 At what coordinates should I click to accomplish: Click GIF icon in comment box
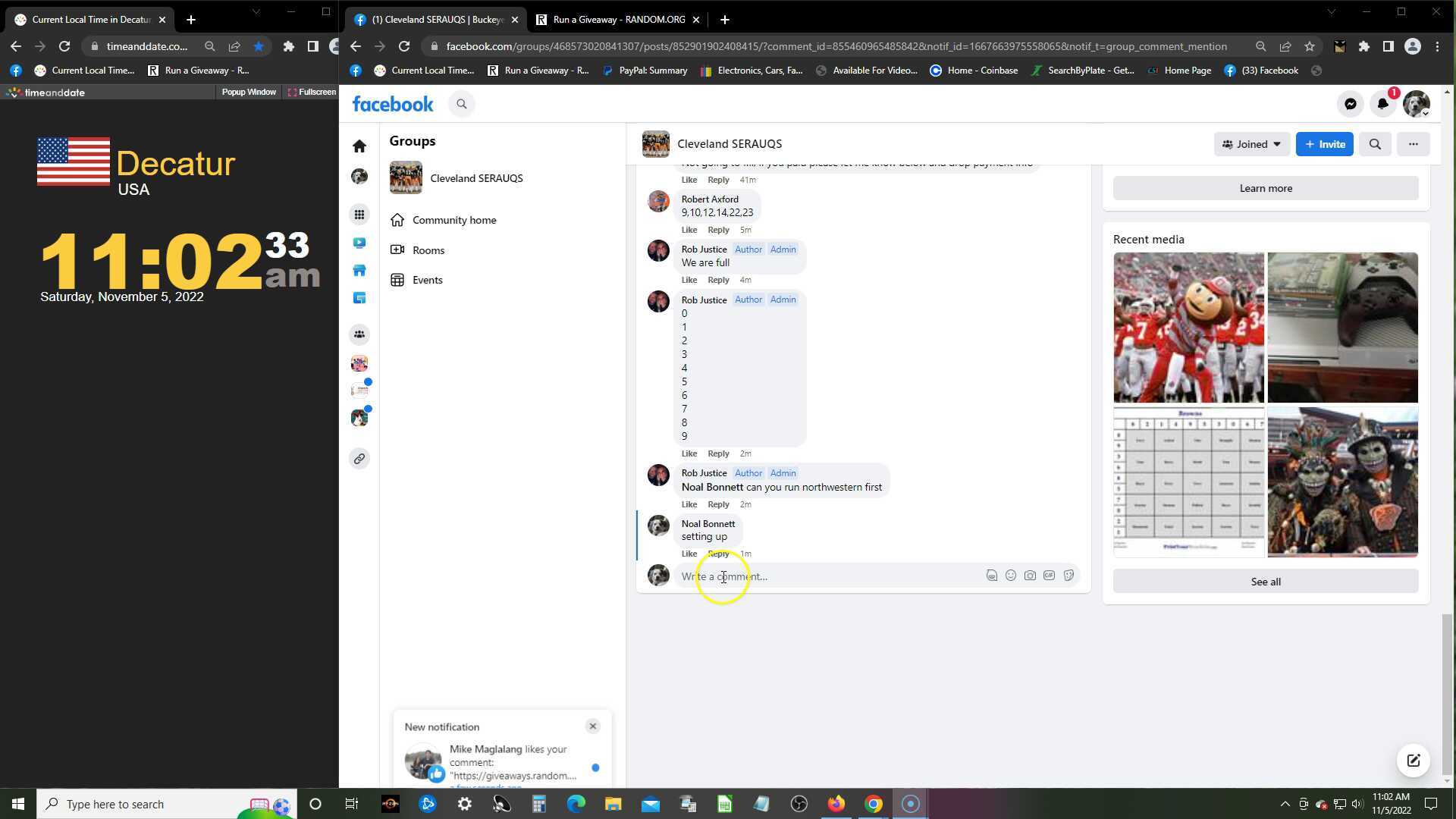click(1049, 576)
